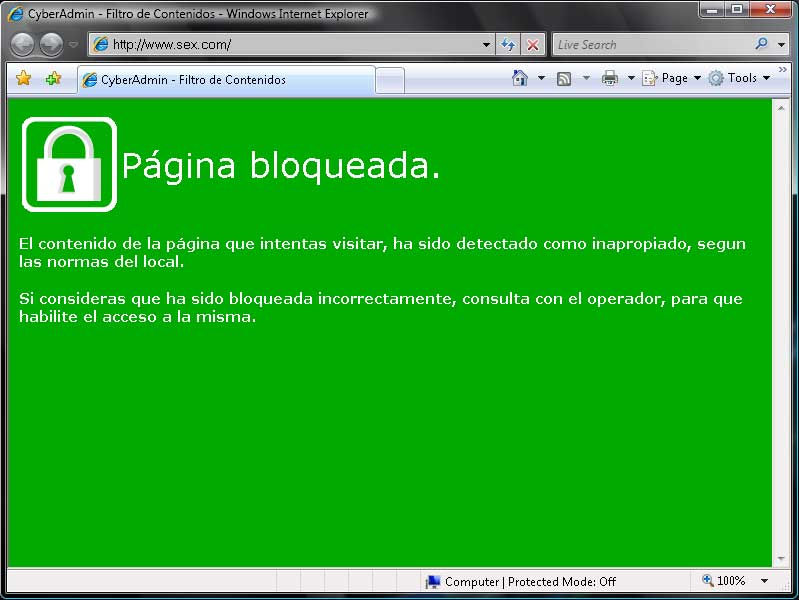Image resolution: width=799 pixels, height=600 pixels.
Task: Click the Print icon
Action: point(609,79)
